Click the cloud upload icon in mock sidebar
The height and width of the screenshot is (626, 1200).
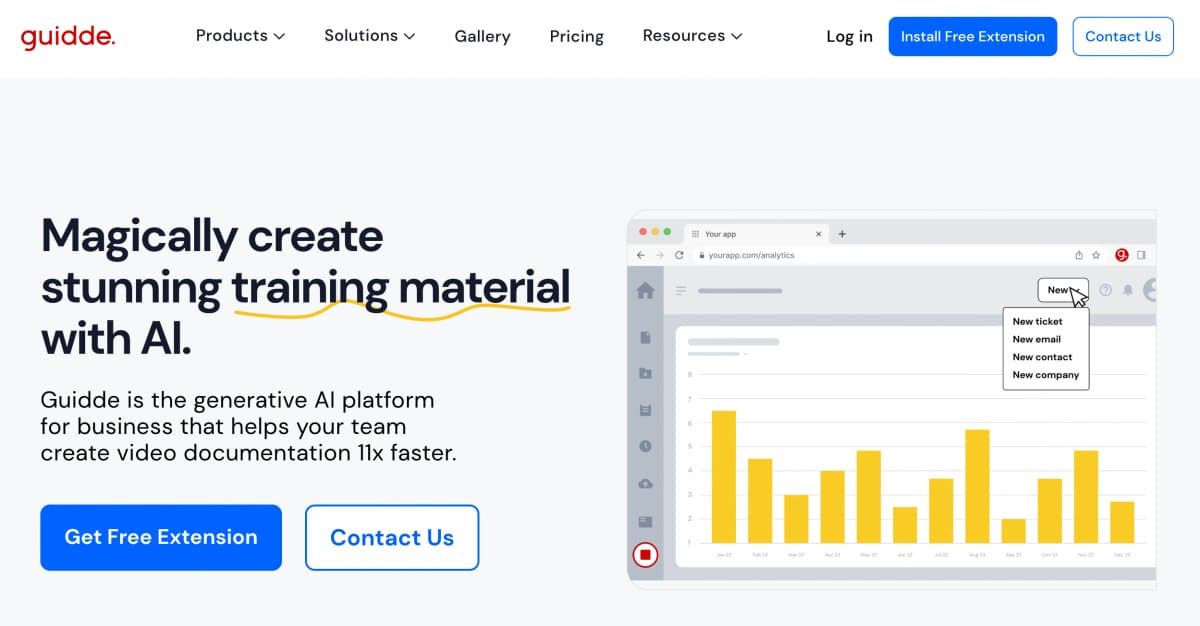(645, 483)
